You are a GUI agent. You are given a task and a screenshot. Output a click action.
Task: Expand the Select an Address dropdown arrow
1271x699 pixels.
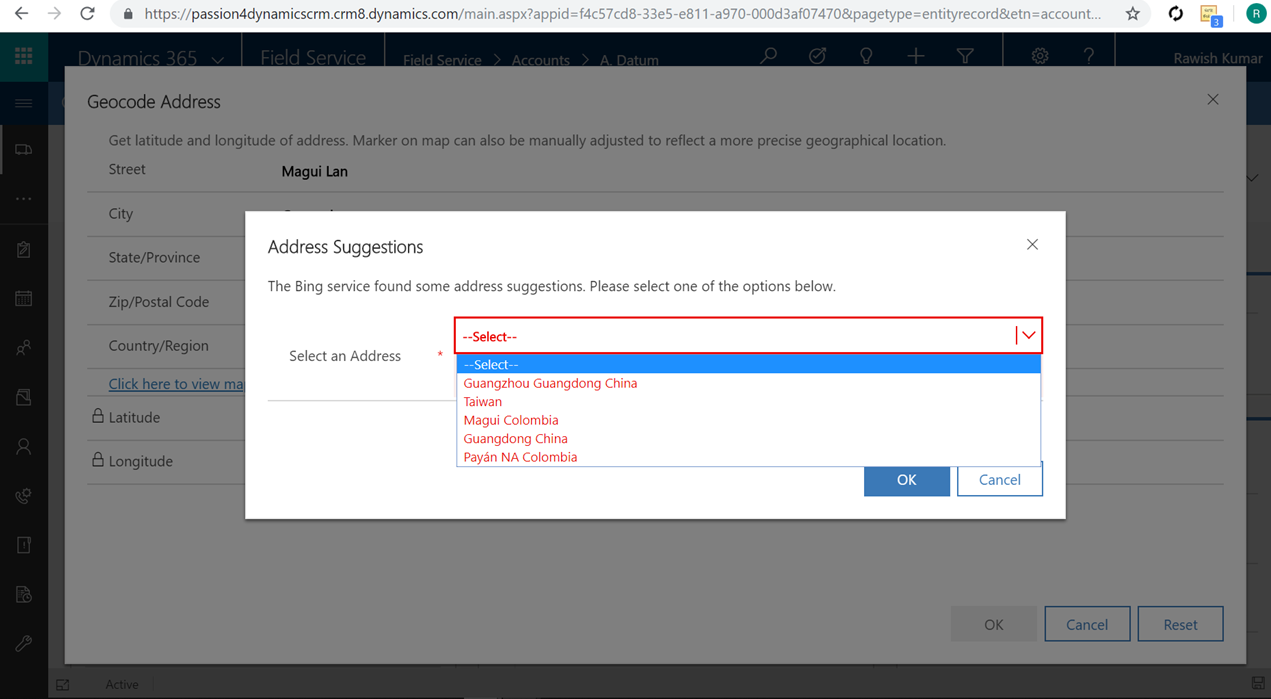tap(1028, 336)
